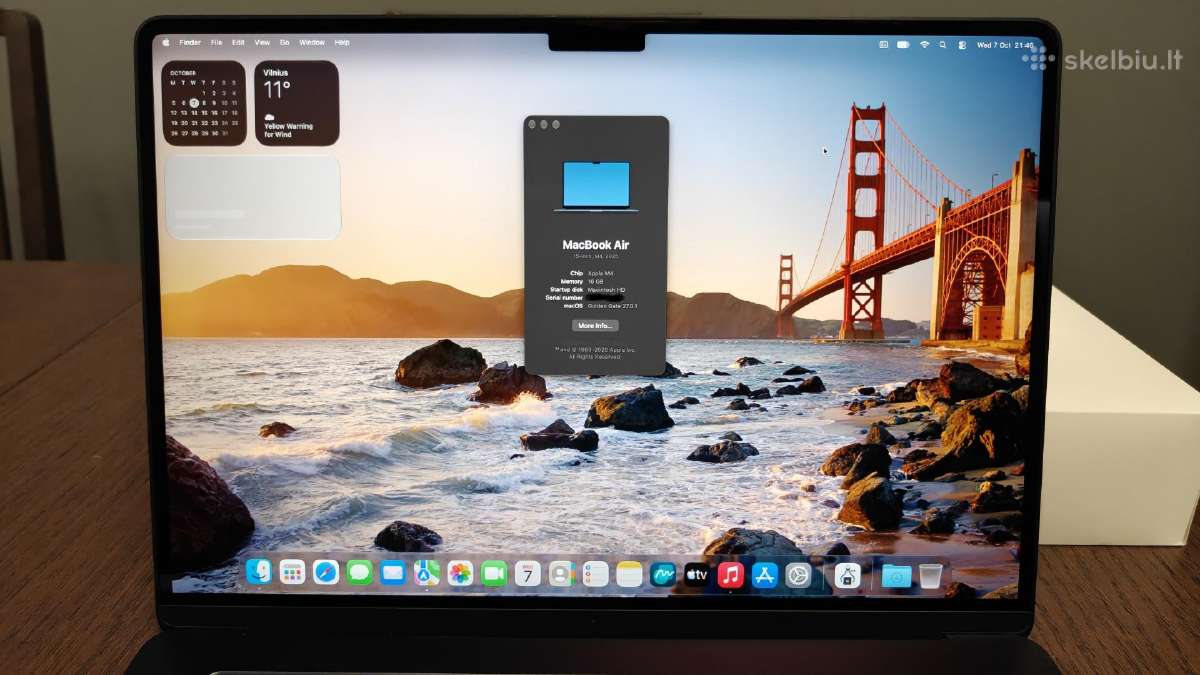Open Control Center in menu bar
This screenshot has height=675, width=1200.
click(962, 44)
